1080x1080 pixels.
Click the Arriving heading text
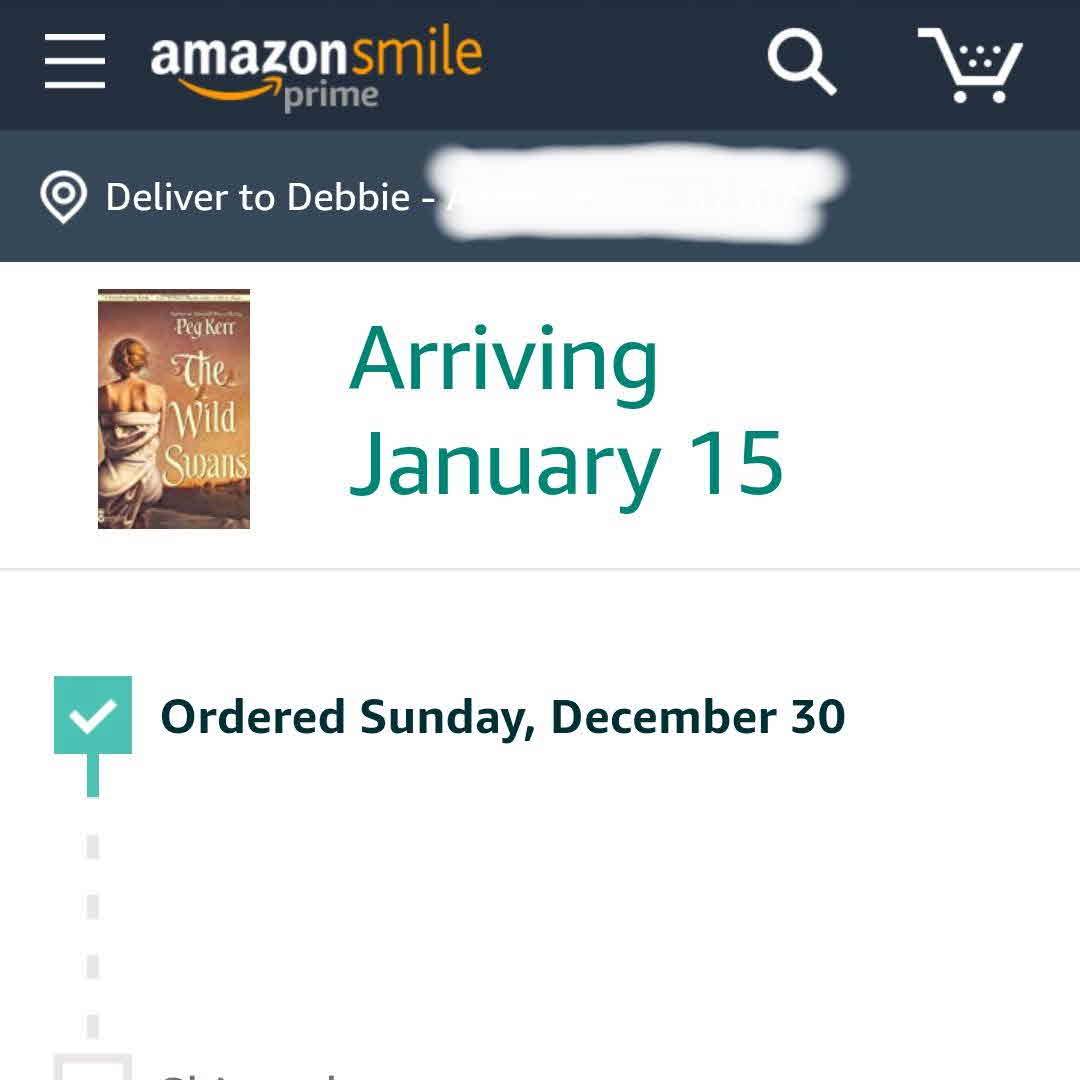[x=503, y=359]
